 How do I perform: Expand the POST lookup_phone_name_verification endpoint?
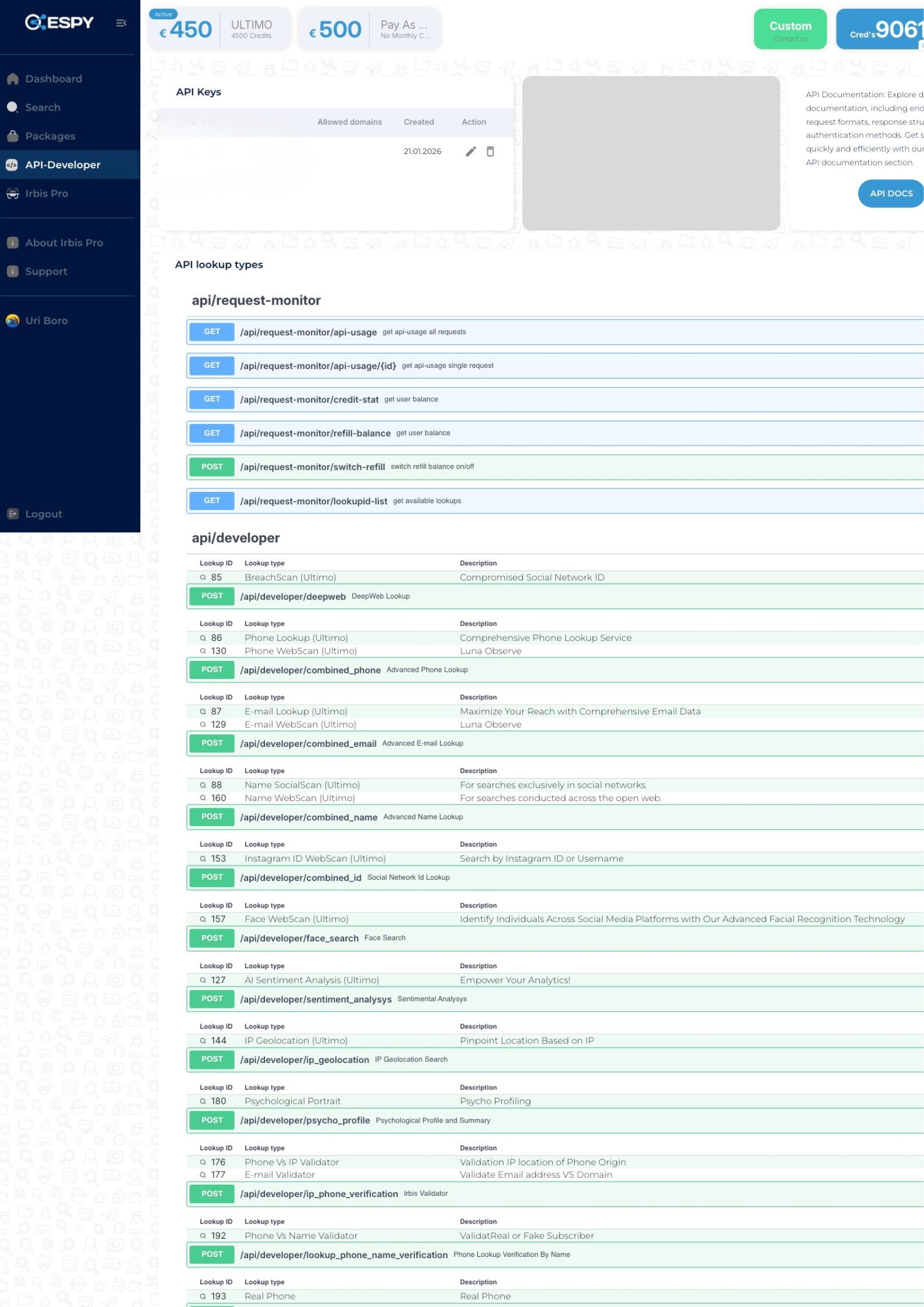pos(555,1255)
